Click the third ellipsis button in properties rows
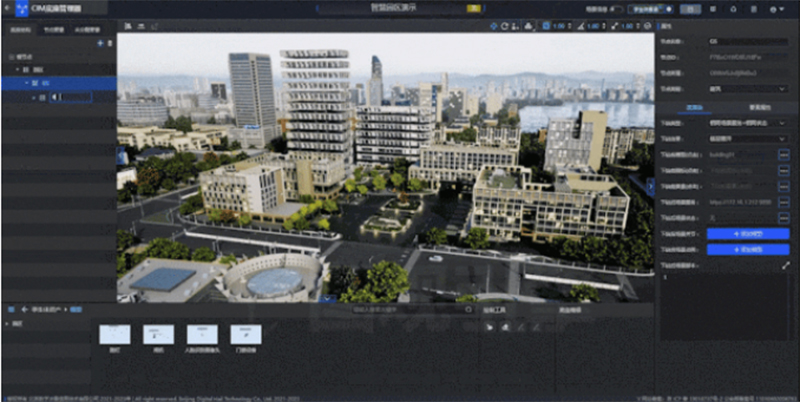 784,186
